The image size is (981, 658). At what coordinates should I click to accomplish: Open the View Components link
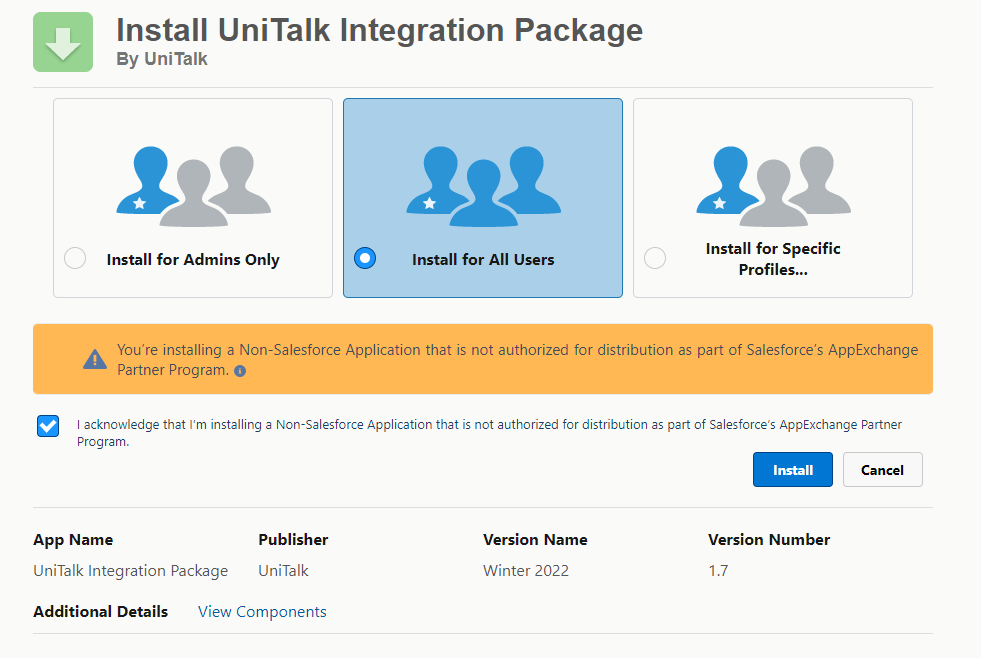262,611
